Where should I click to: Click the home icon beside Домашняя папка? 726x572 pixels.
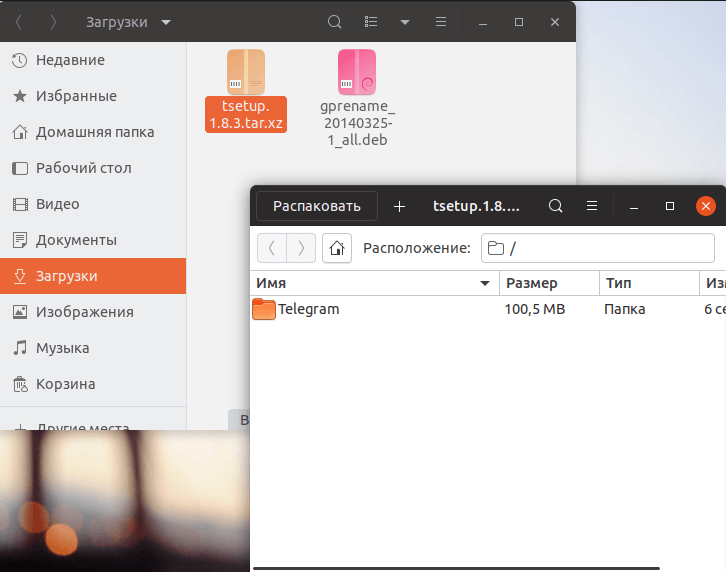tap(19, 132)
